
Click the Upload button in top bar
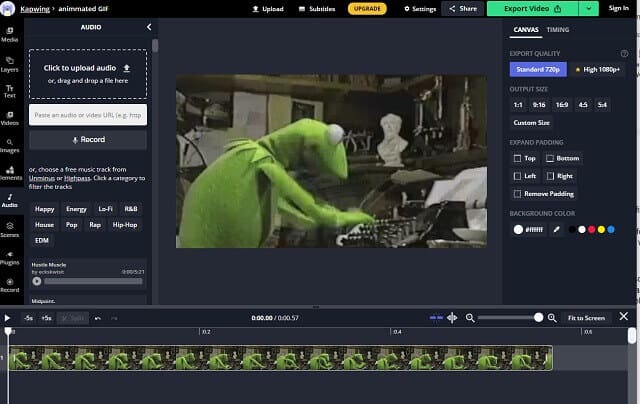[x=268, y=9]
